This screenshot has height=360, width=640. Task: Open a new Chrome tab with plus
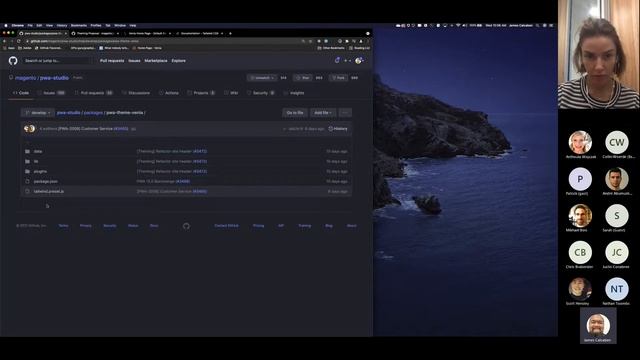tap(230, 33)
